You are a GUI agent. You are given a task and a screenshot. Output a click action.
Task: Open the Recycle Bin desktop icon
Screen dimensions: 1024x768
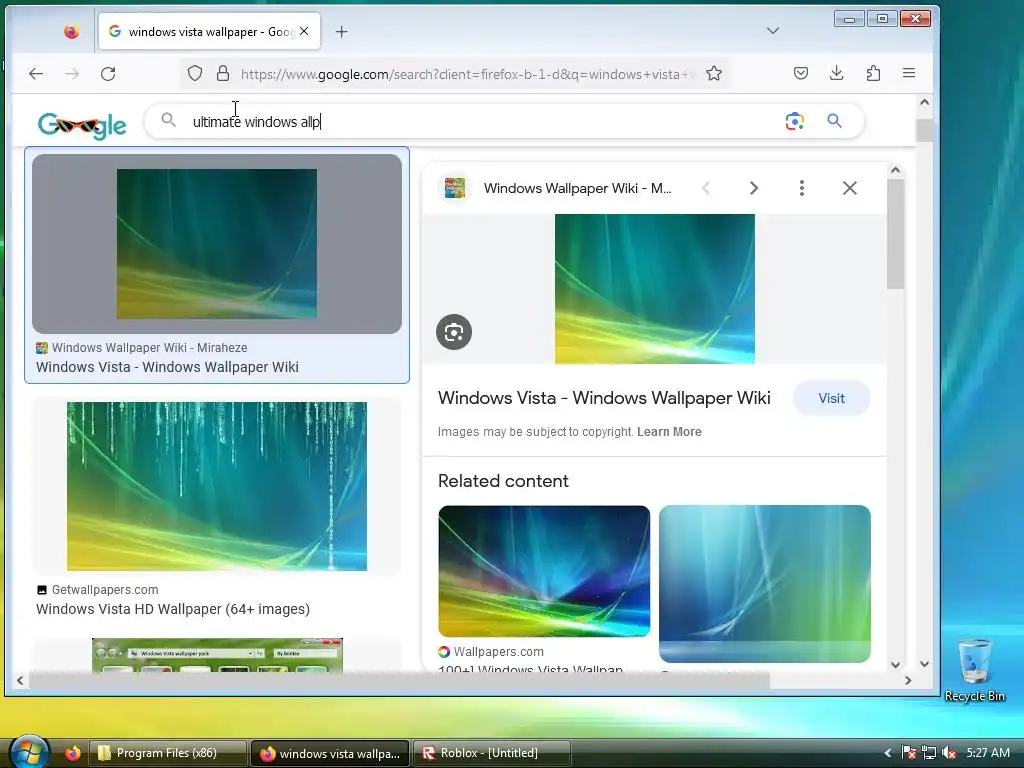point(974,669)
